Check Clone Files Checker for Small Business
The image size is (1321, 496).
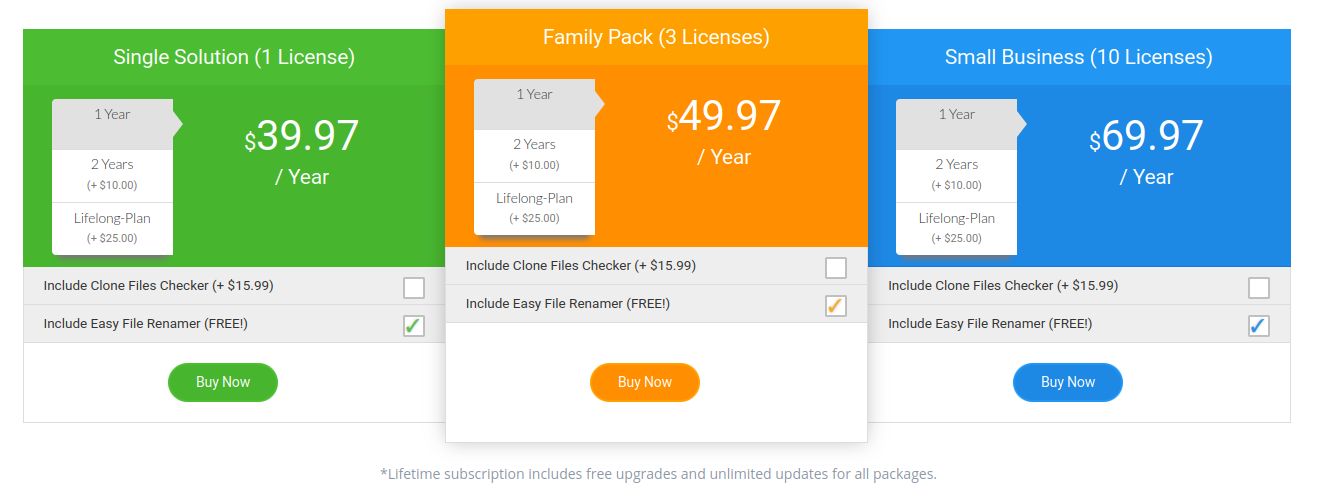[x=1259, y=288]
